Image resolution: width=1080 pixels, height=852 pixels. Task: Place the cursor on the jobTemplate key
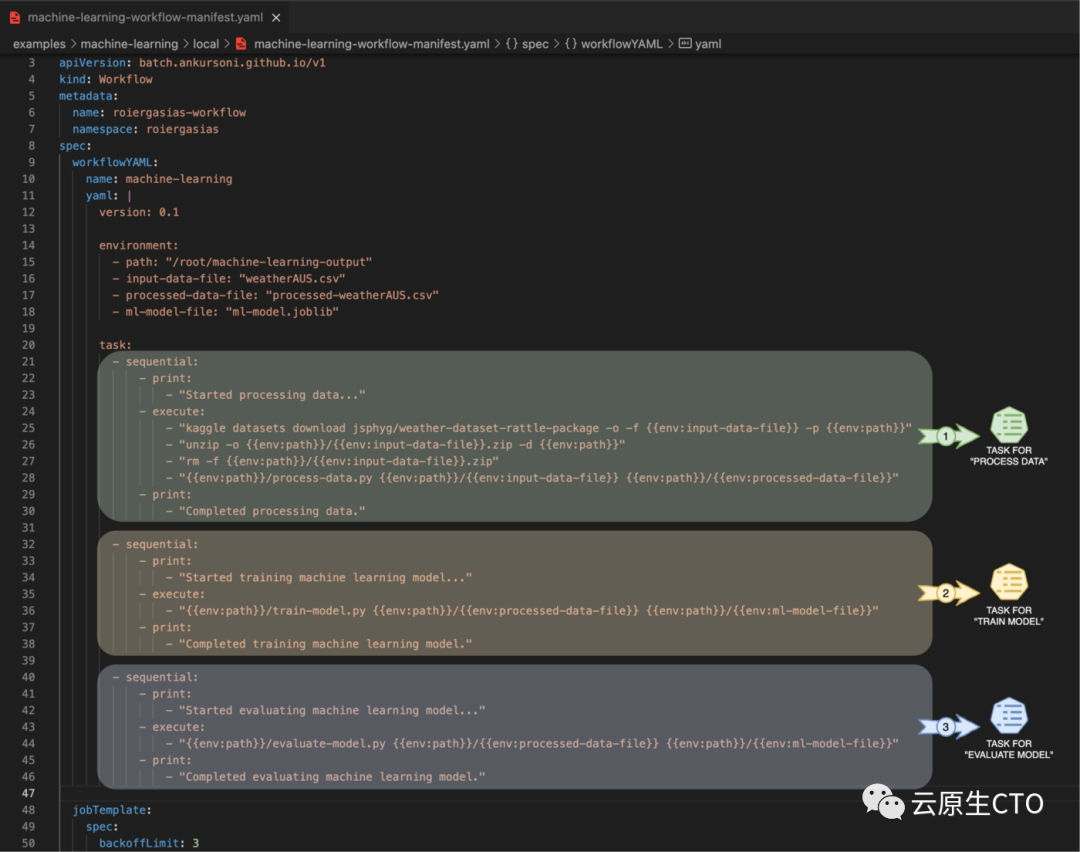tap(112, 810)
